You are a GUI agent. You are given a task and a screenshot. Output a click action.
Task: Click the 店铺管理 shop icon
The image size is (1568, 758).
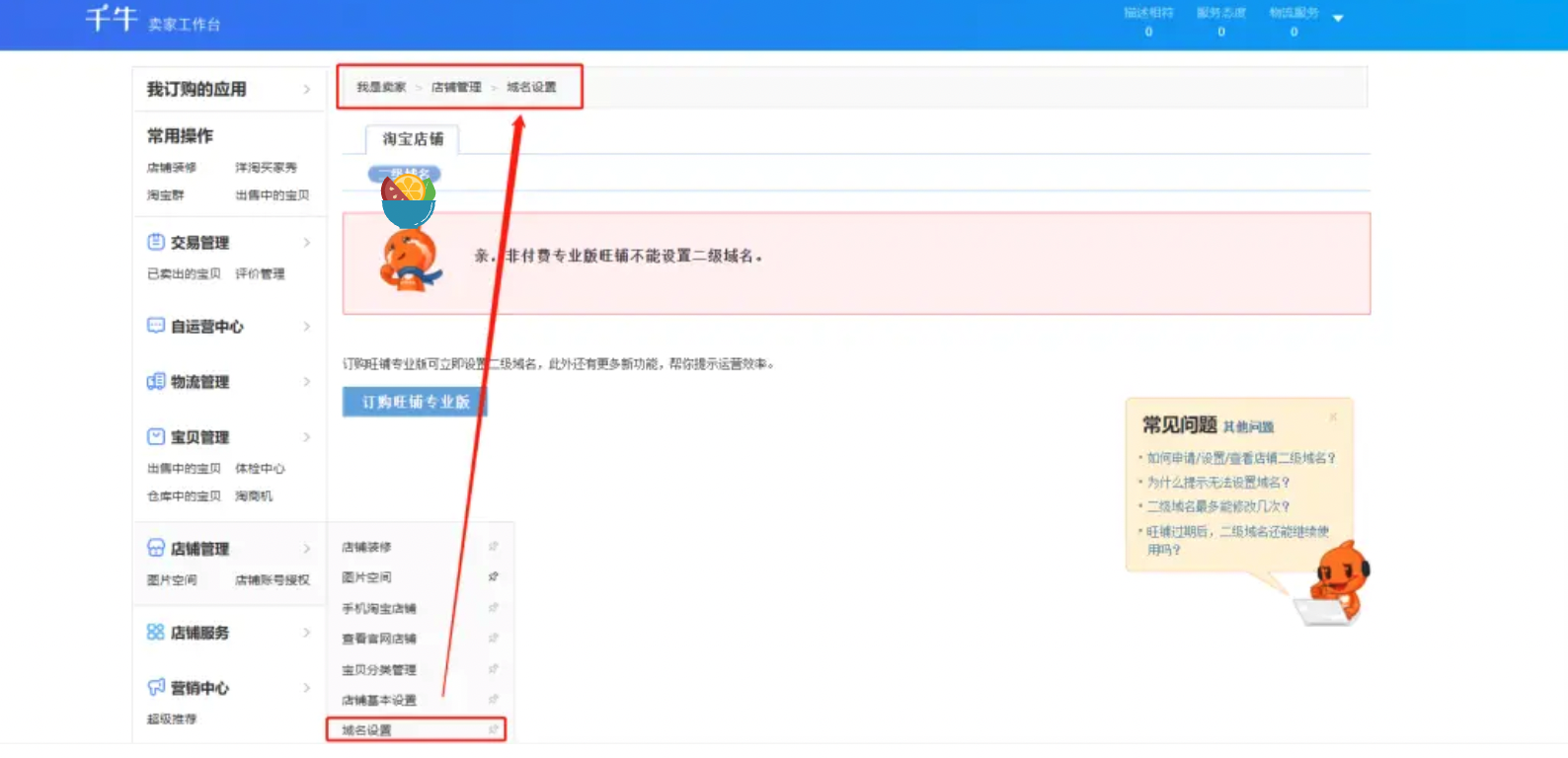pos(156,548)
